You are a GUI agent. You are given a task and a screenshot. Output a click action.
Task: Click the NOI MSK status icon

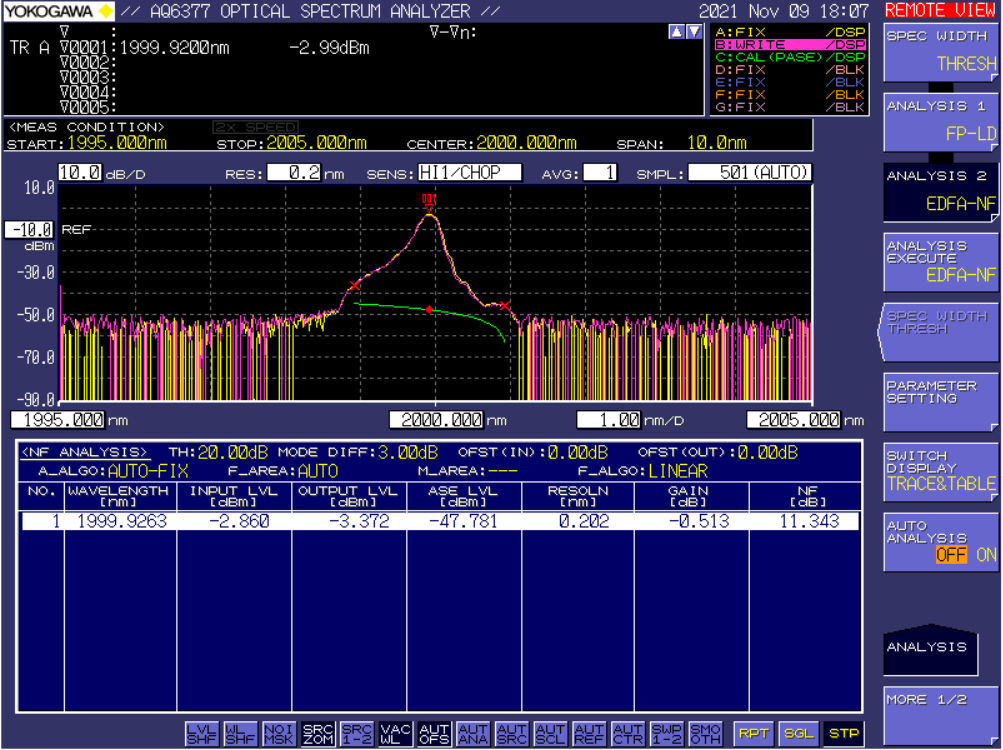pos(279,734)
